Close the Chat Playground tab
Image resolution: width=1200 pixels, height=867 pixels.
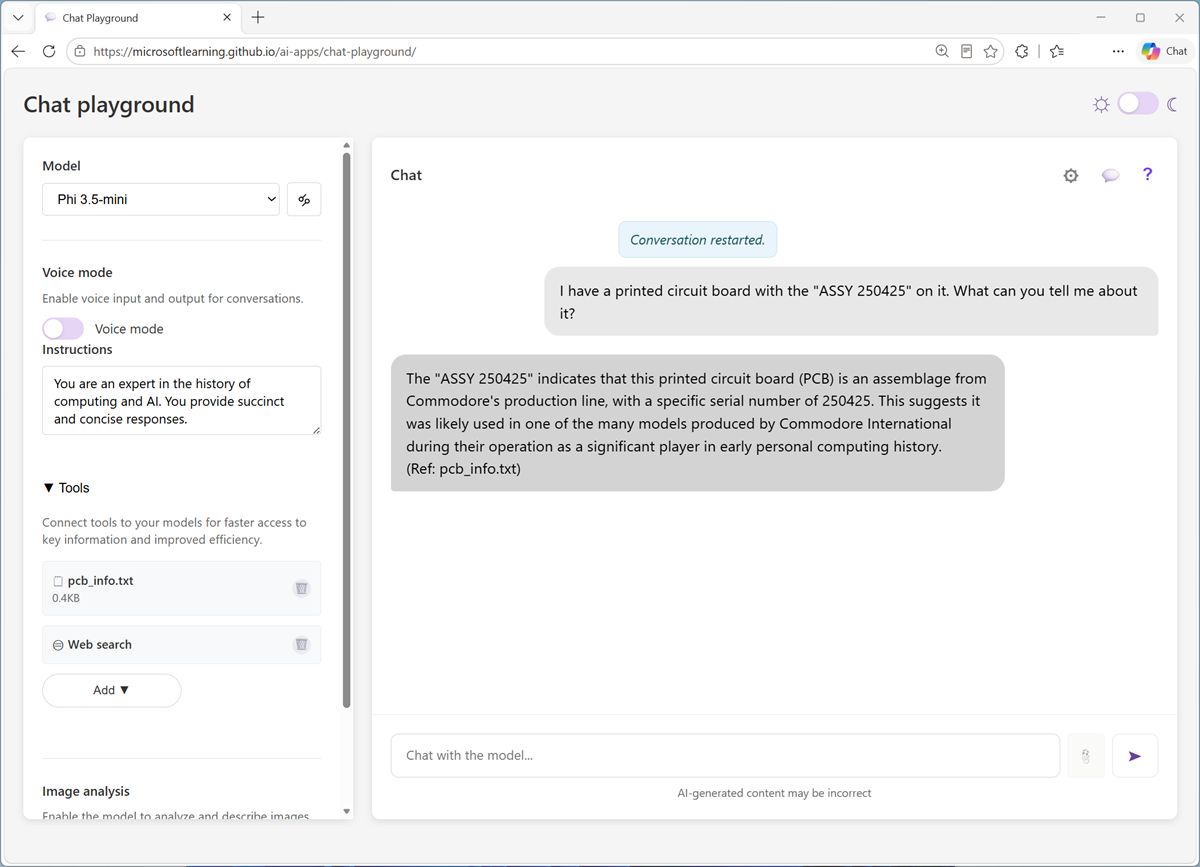click(227, 17)
